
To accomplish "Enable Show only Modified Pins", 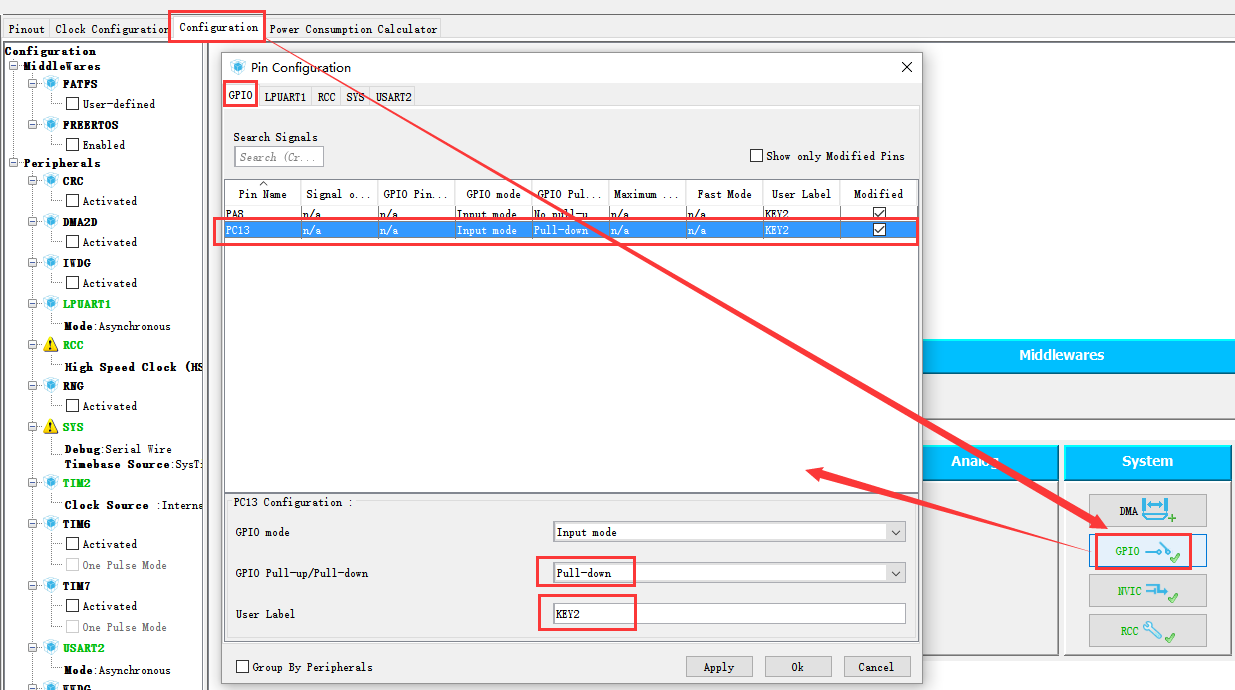I will click(757, 156).
